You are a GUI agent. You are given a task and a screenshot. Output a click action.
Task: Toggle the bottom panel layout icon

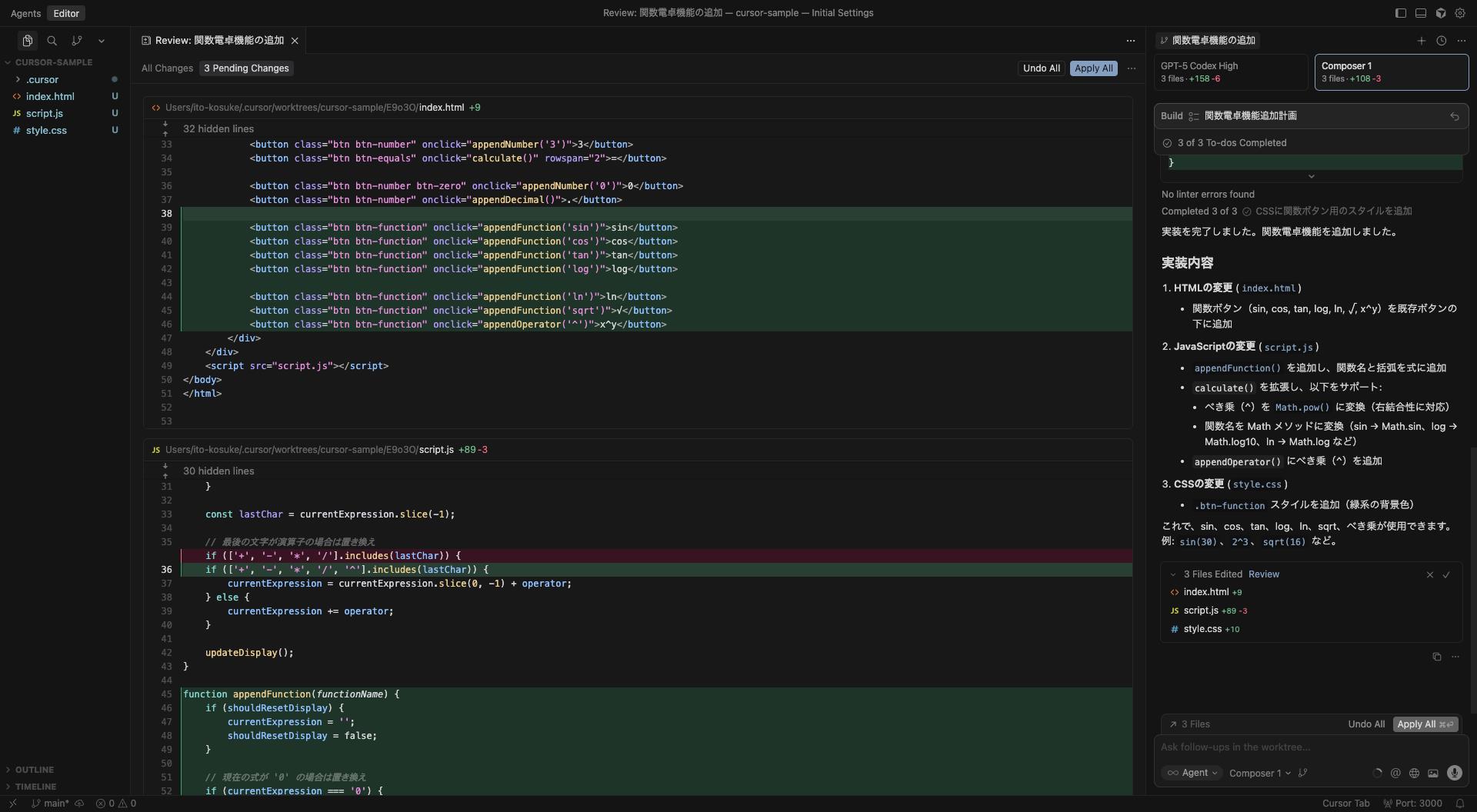tap(1421, 13)
